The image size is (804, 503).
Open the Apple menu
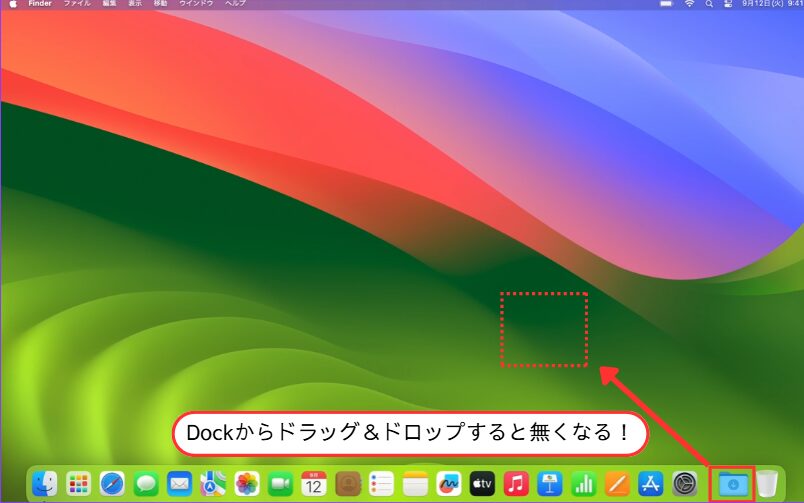click(14, 5)
